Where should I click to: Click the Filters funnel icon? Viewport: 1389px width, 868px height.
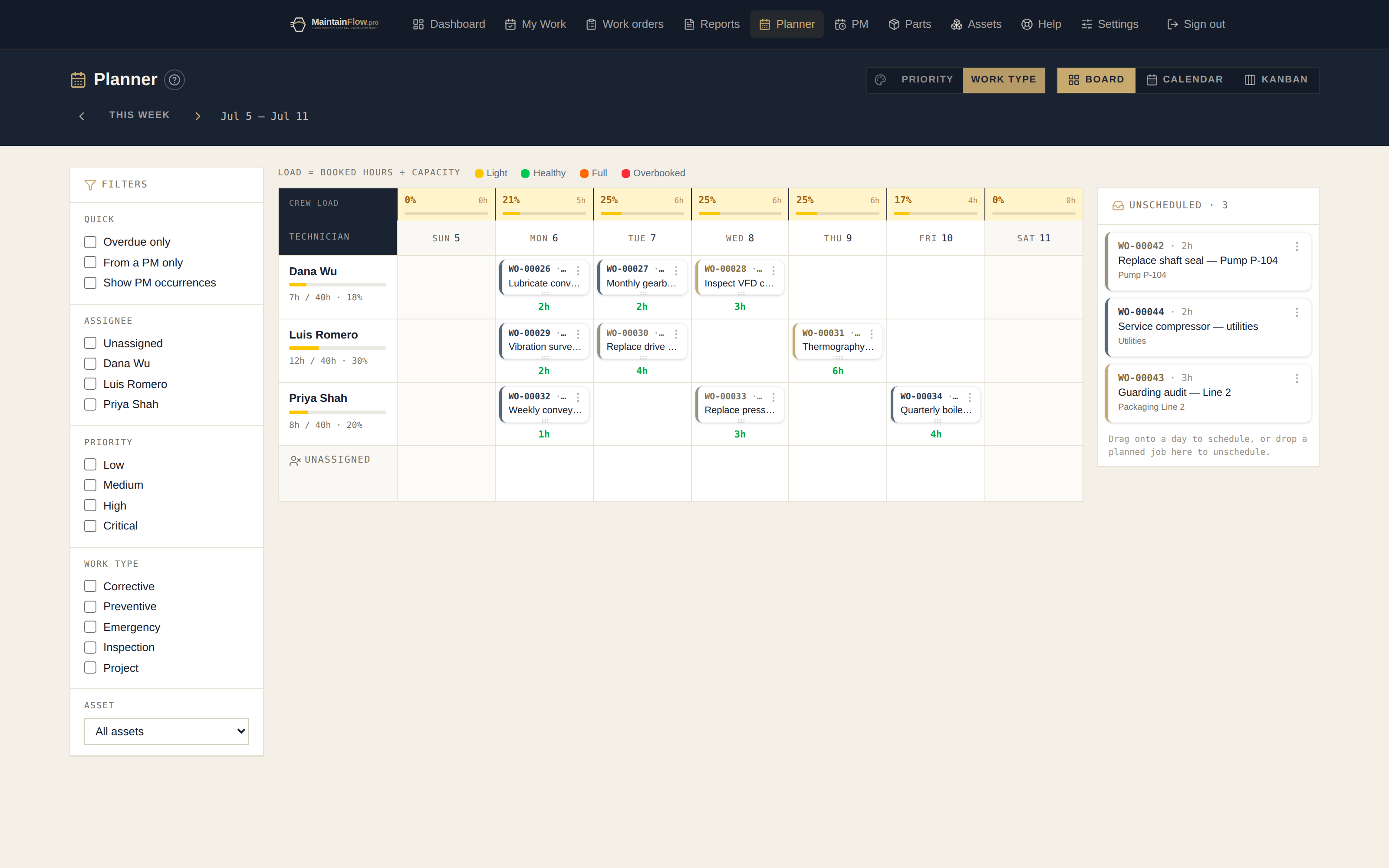pos(90,185)
